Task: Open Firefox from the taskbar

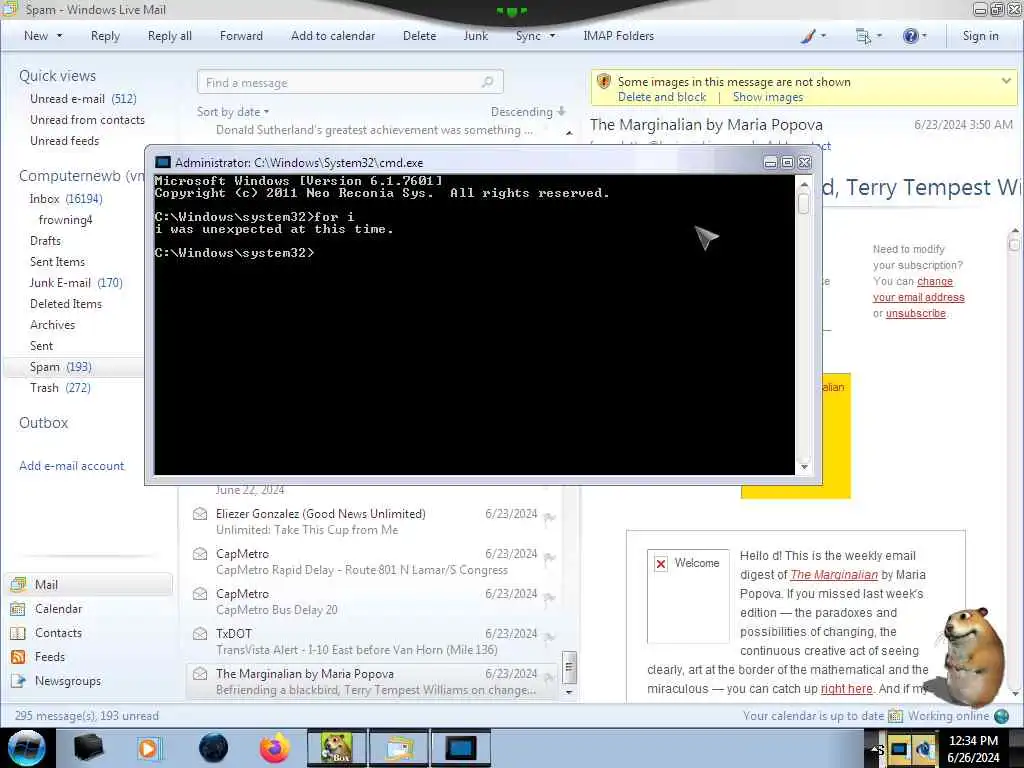Action: 275,748
